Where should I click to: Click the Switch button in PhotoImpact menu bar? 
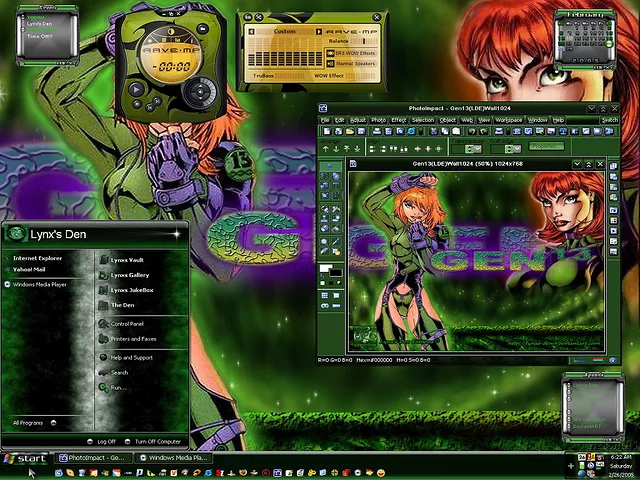pyautogui.click(x=609, y=120)
